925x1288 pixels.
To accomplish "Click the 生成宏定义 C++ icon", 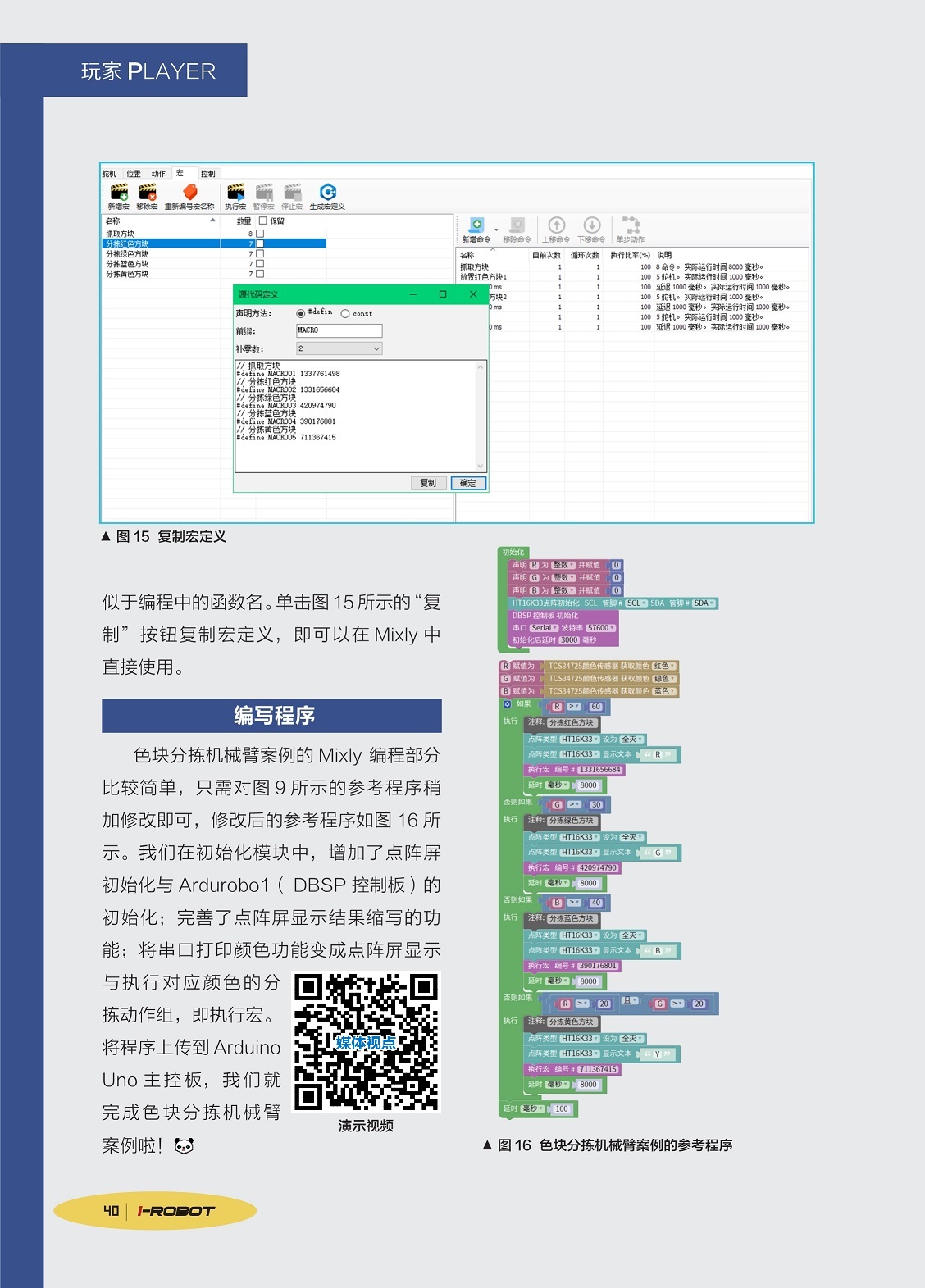I will tap(327, 193).
